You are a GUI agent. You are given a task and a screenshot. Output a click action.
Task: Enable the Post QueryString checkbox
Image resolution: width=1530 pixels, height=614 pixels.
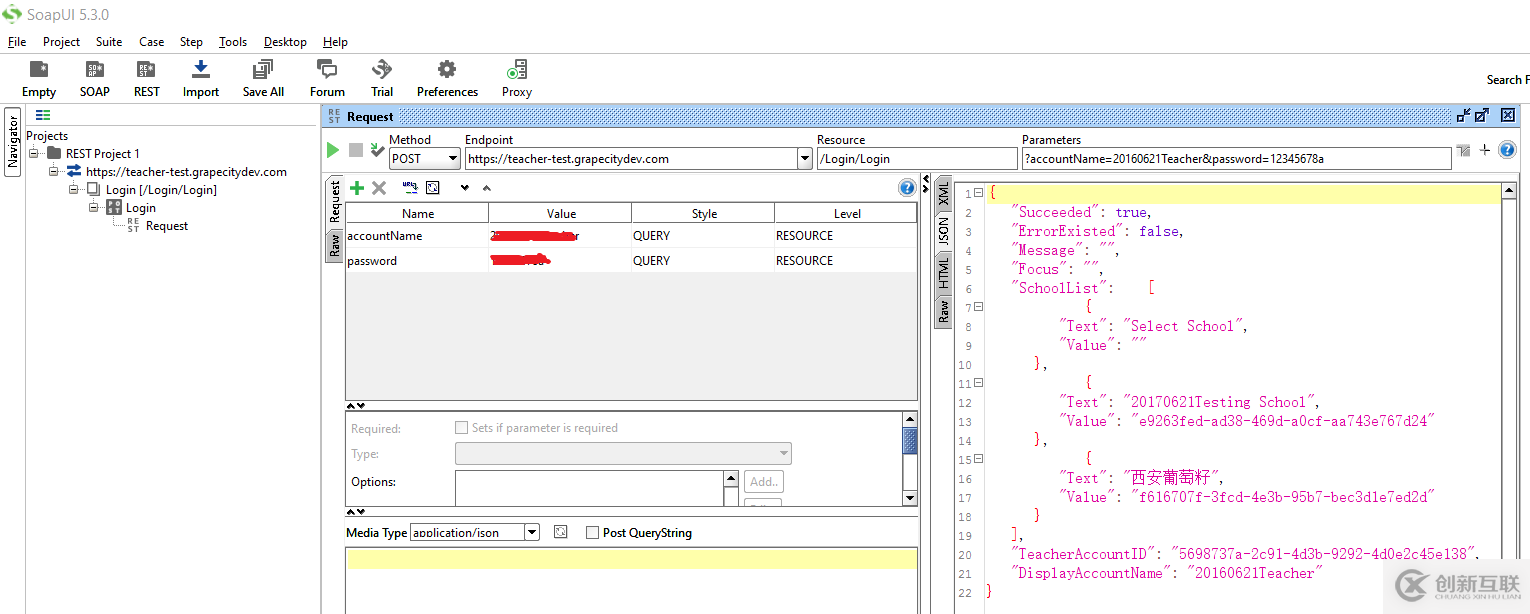click(x=593, y=533)
